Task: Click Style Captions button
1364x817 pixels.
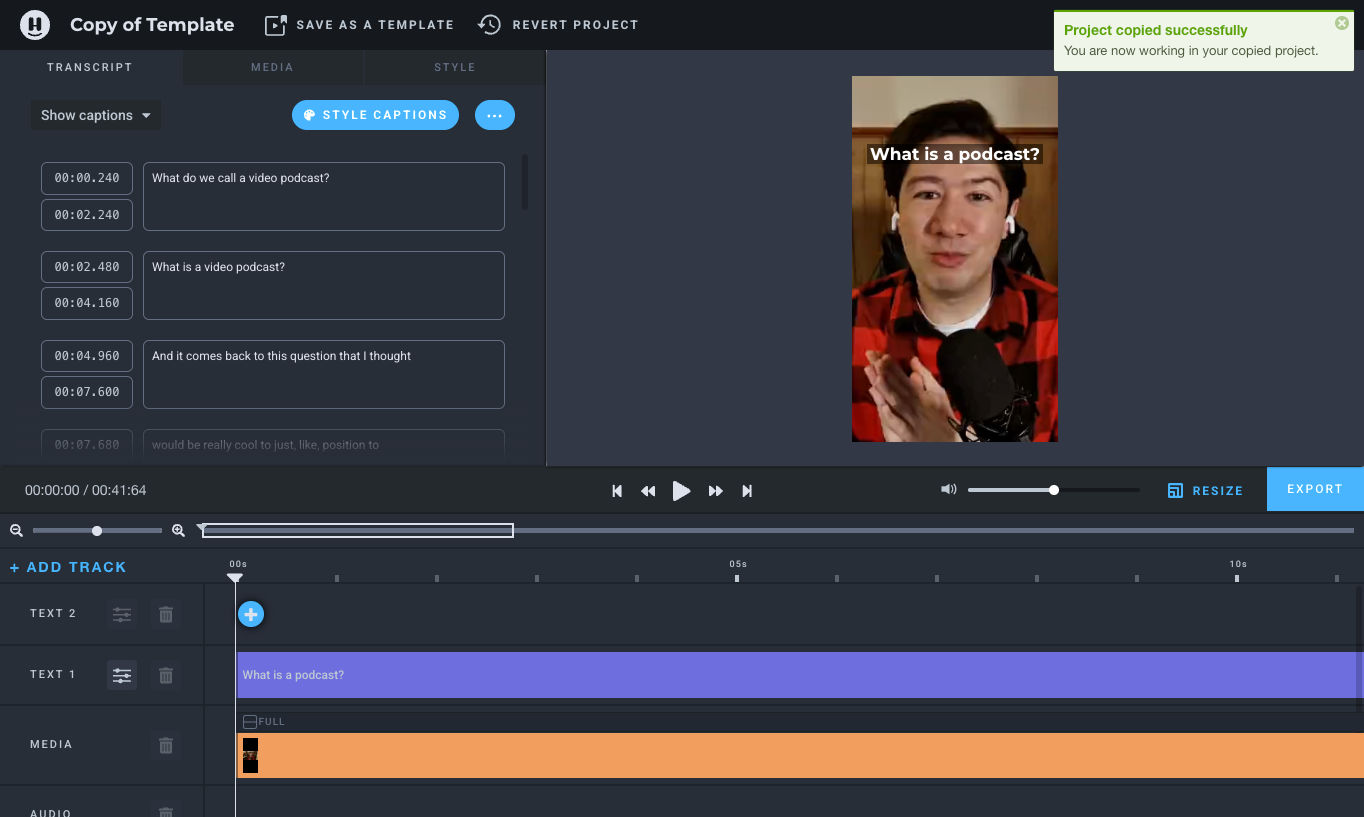Action: click(375, 115)
